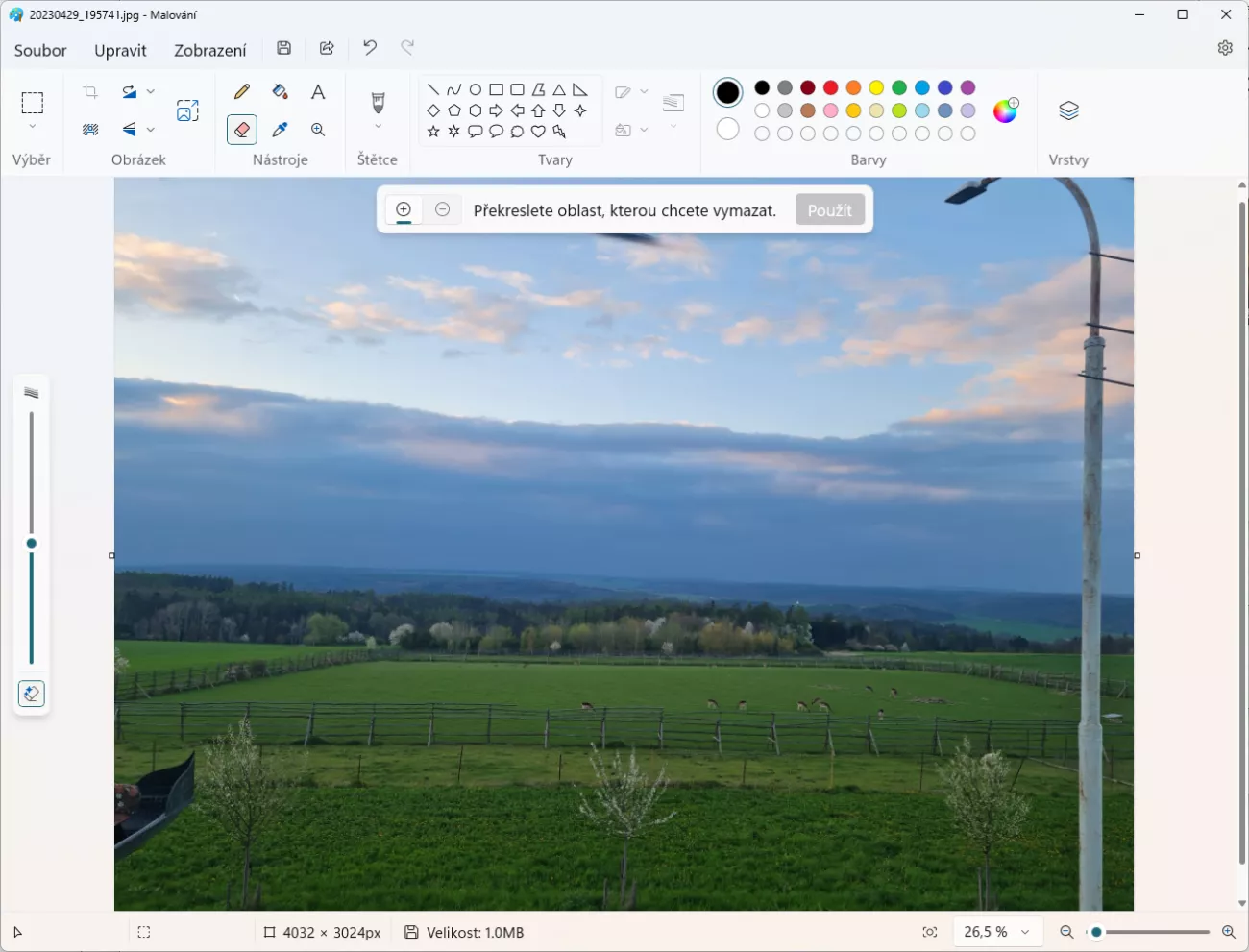Select the Text tool

coord(318,91)
